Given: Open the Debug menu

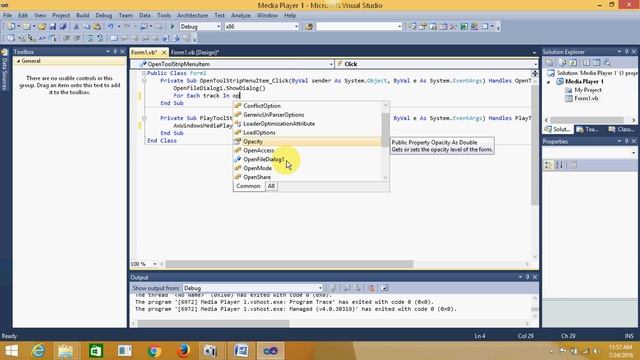Looking at the screenshot, I should point(104,16).
